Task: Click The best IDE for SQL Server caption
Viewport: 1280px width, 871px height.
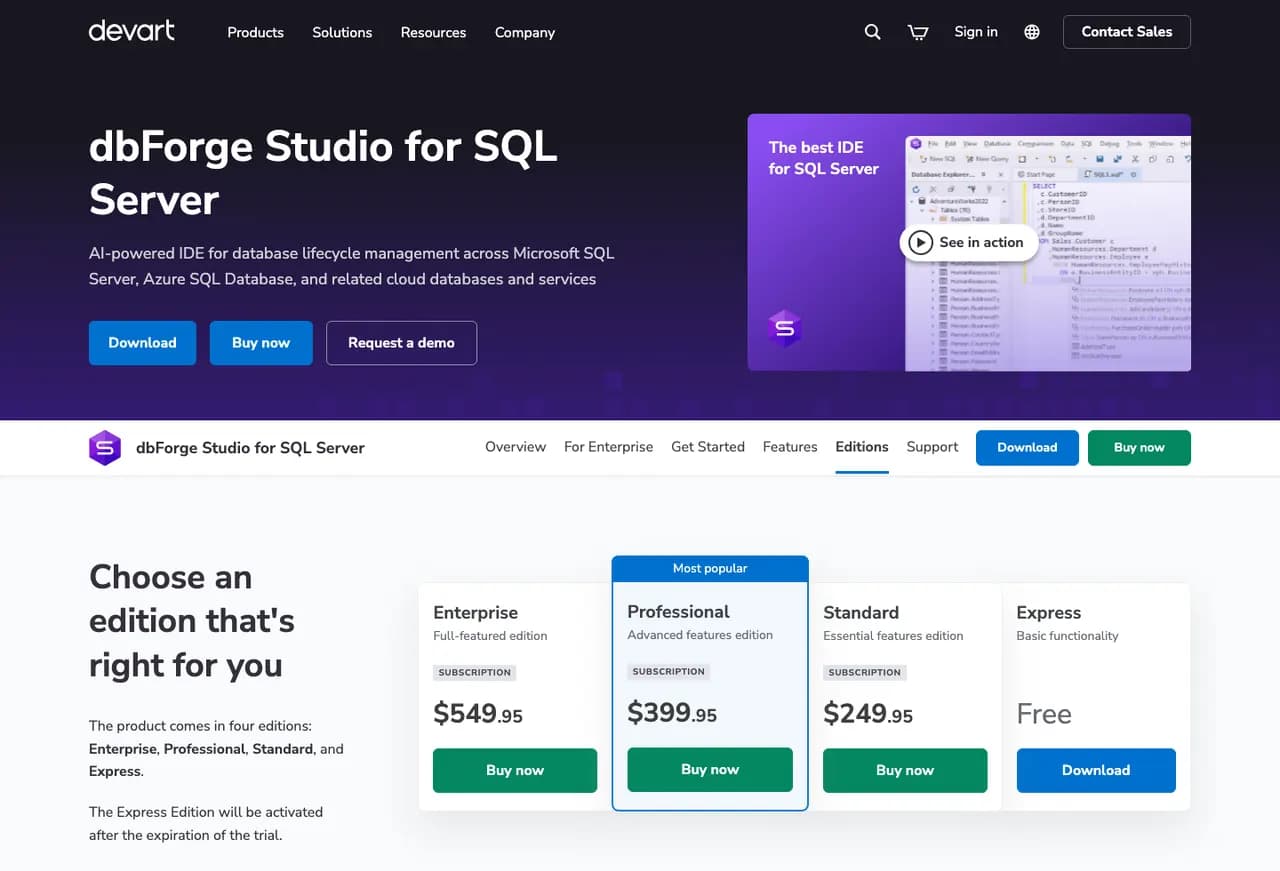Action: tap(824, 158)
